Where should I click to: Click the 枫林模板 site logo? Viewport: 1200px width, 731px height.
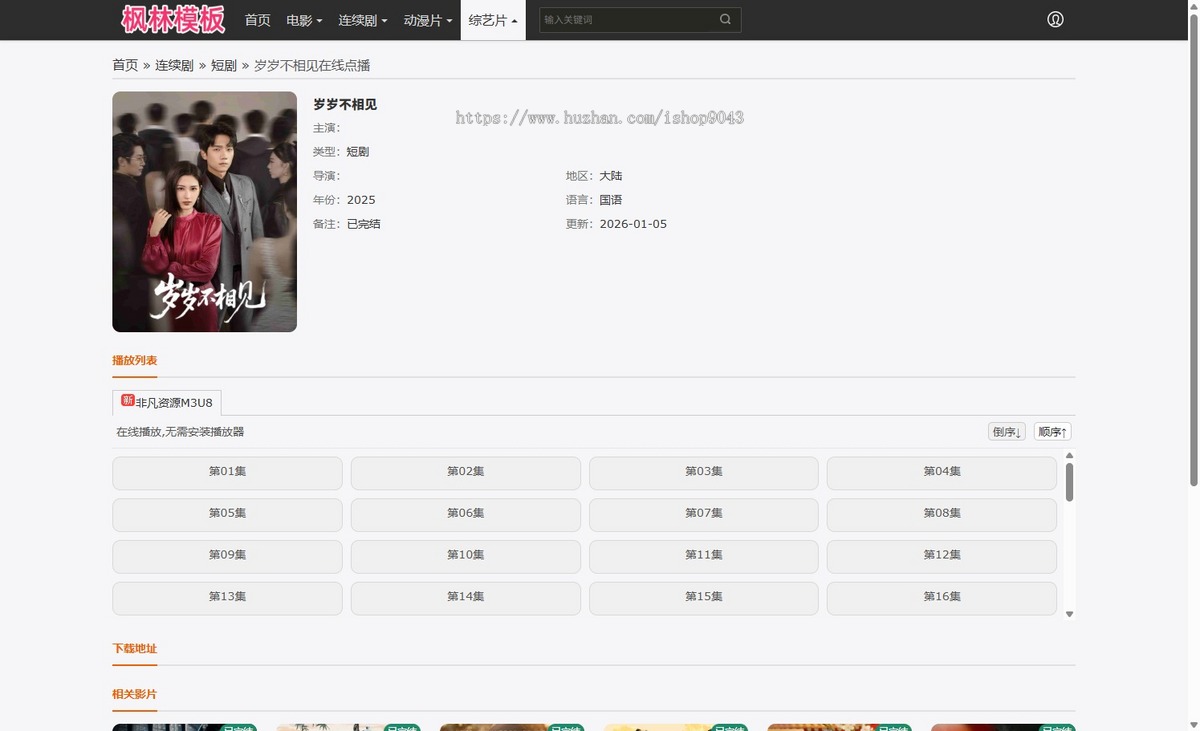pyautogui.click(x=174, y=20)
